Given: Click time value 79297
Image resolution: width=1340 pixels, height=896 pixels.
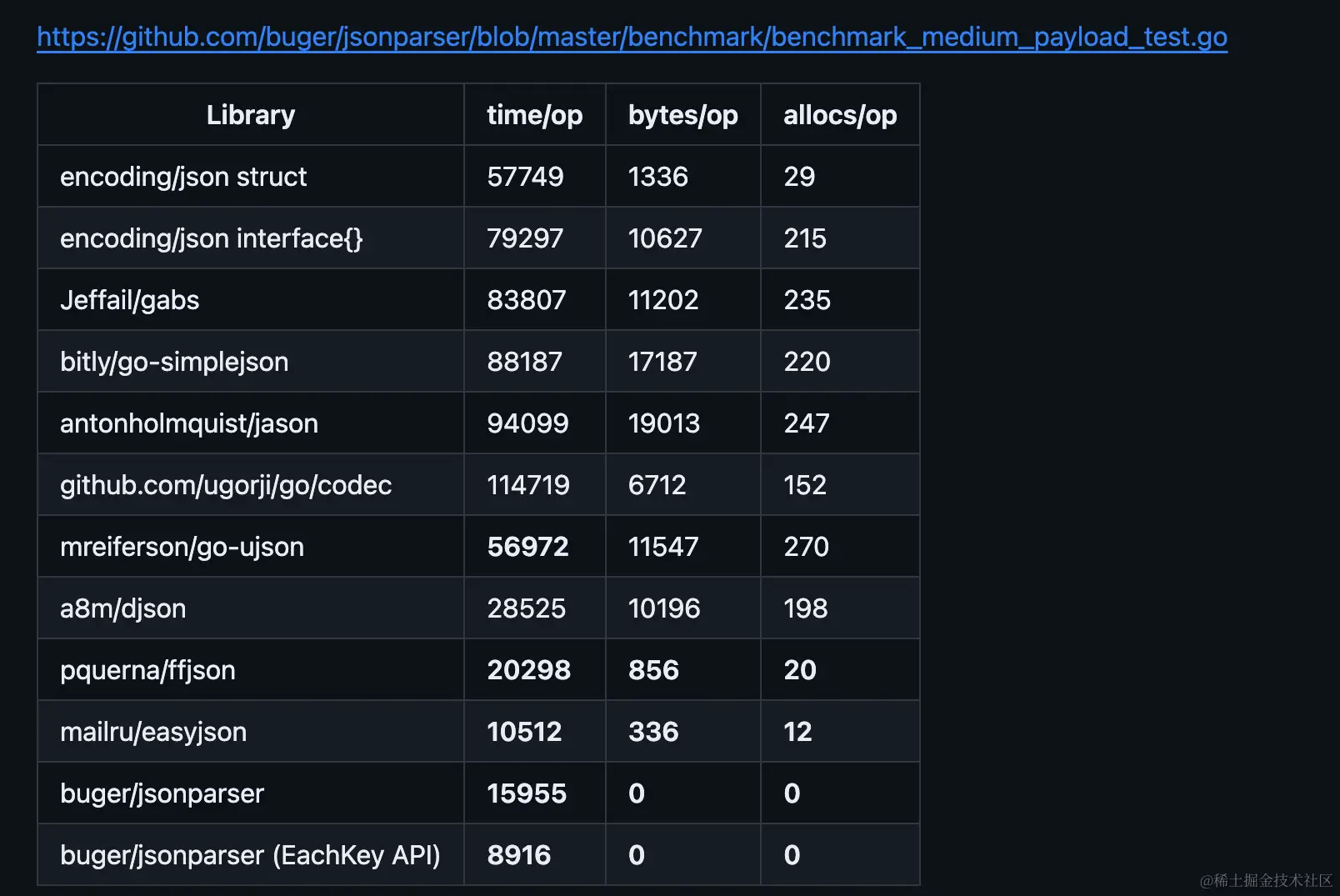Looking at the screenshot, I should [x=526, y=238].
